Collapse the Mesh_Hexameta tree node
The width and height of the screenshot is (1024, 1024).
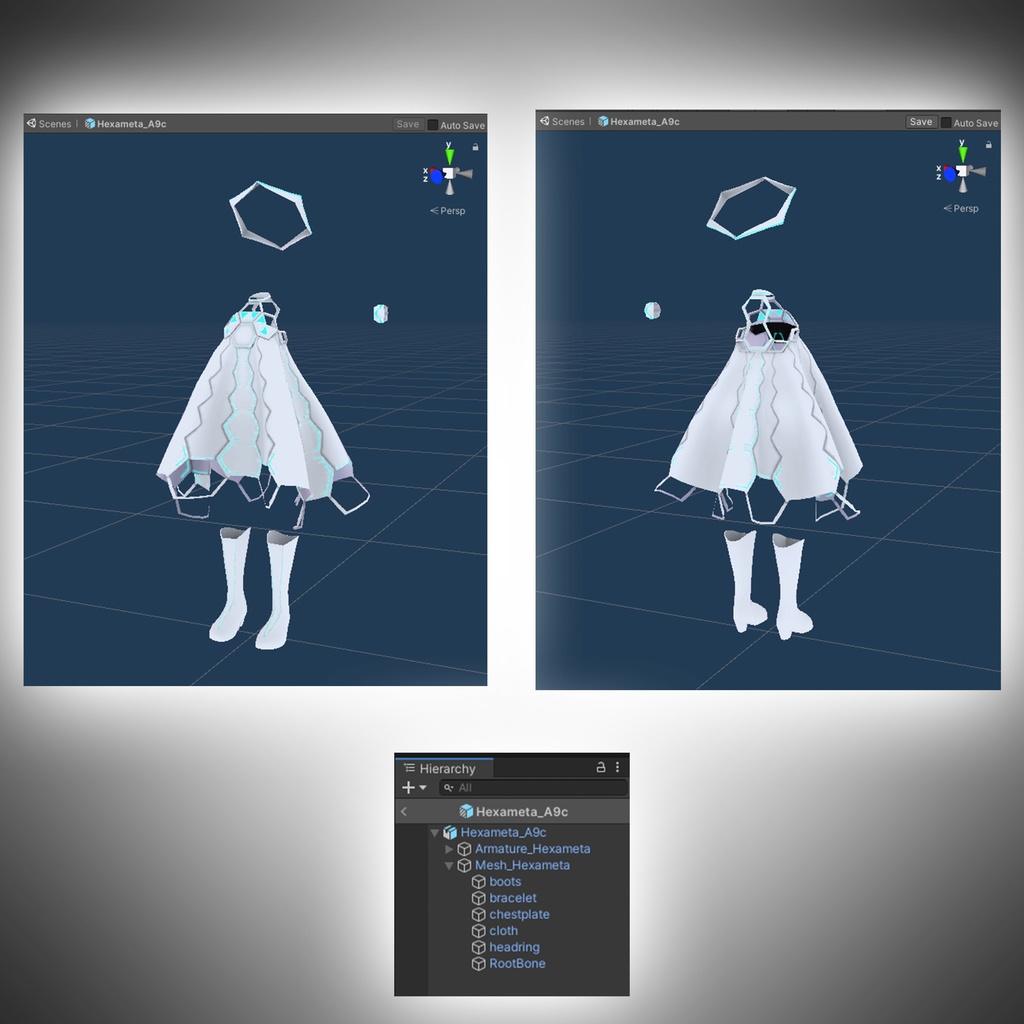point(448,865)
